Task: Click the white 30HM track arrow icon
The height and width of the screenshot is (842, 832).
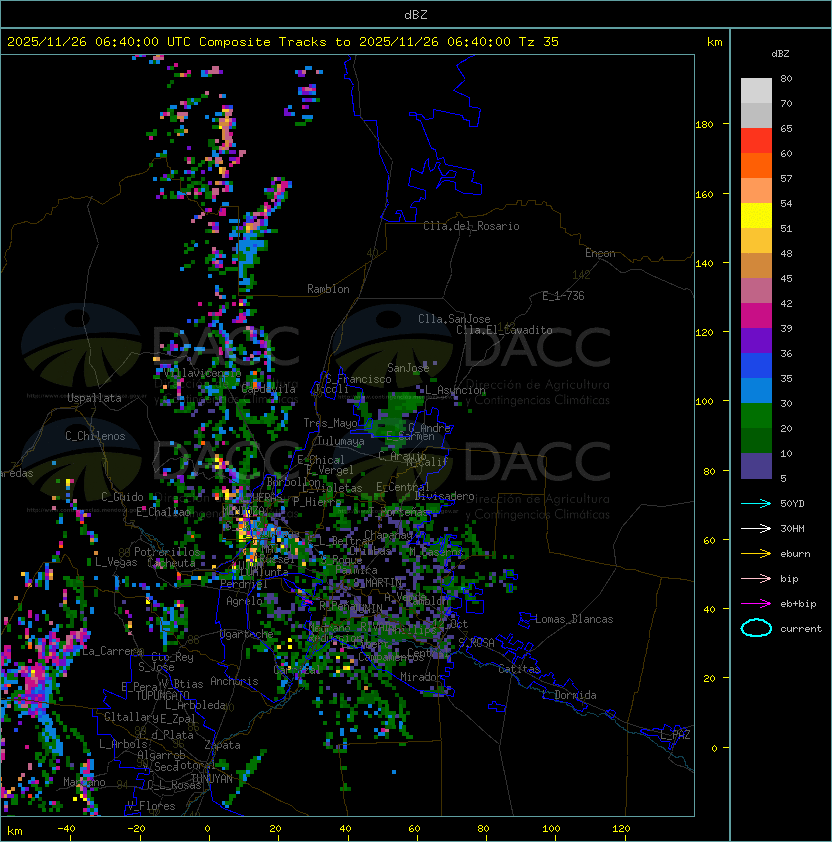Action: click(756, 528)
